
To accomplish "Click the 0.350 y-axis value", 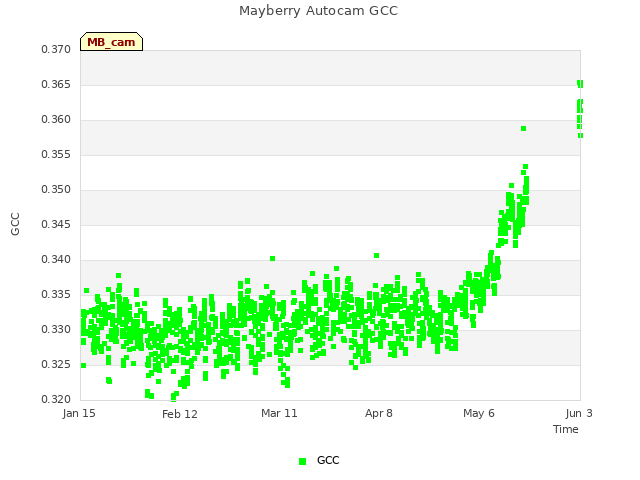I will (x=56, y=190).
